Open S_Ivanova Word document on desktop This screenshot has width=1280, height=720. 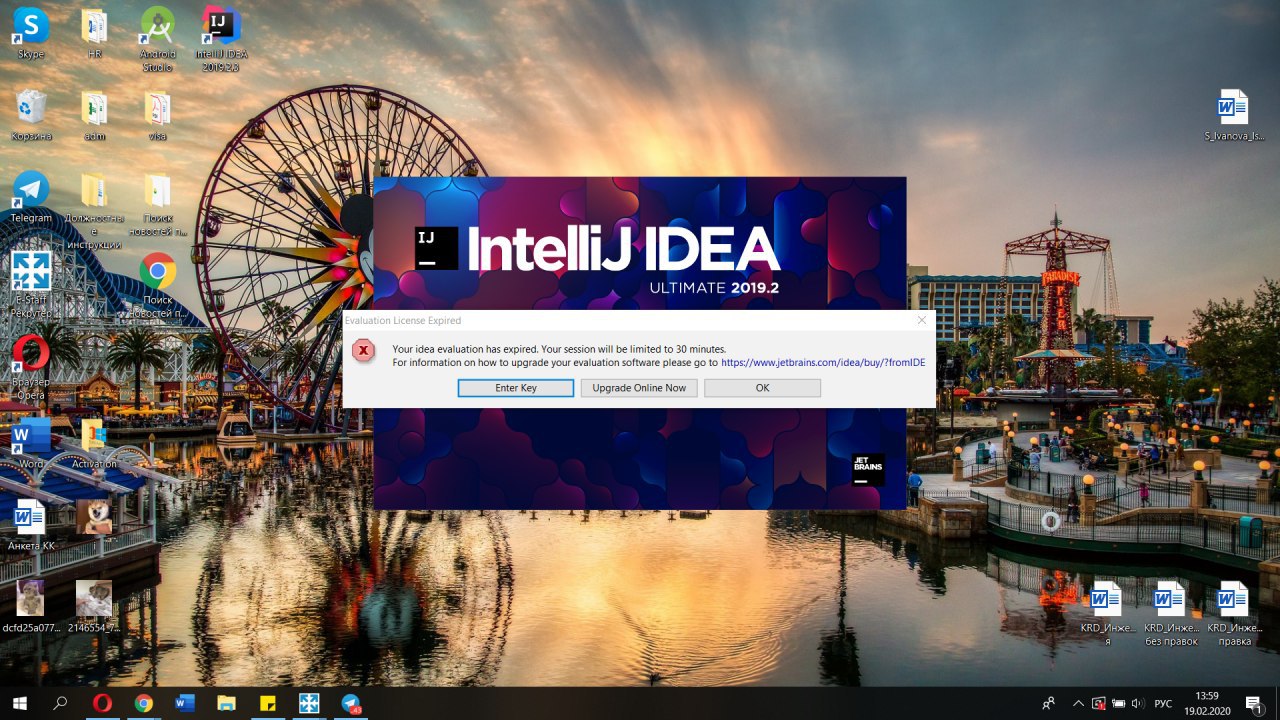pyautogui.click(x=1233, y=114)
